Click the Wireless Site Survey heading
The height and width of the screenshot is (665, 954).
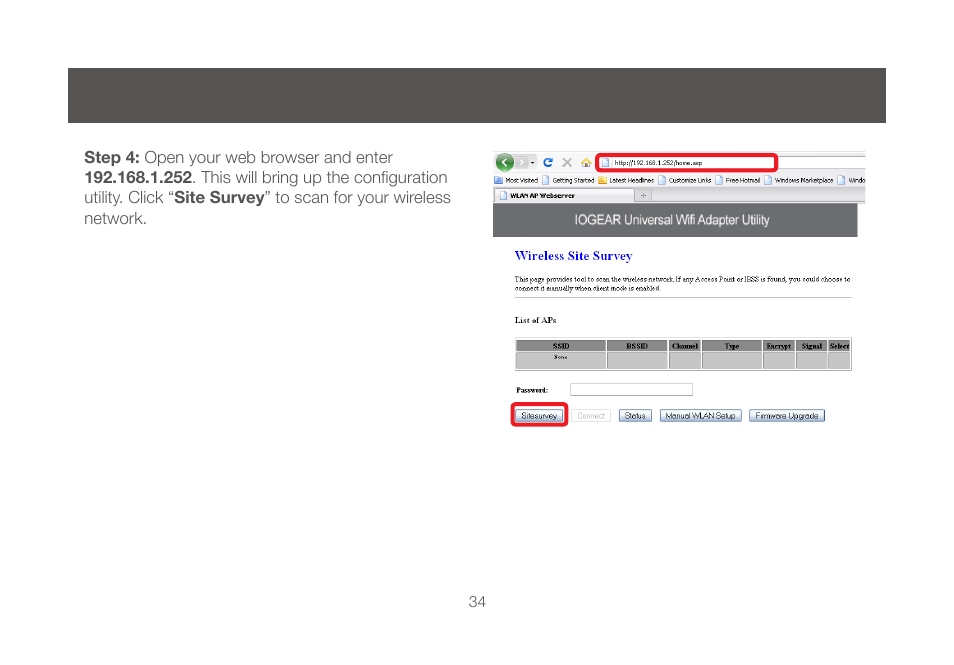click(x=574, y=256)
